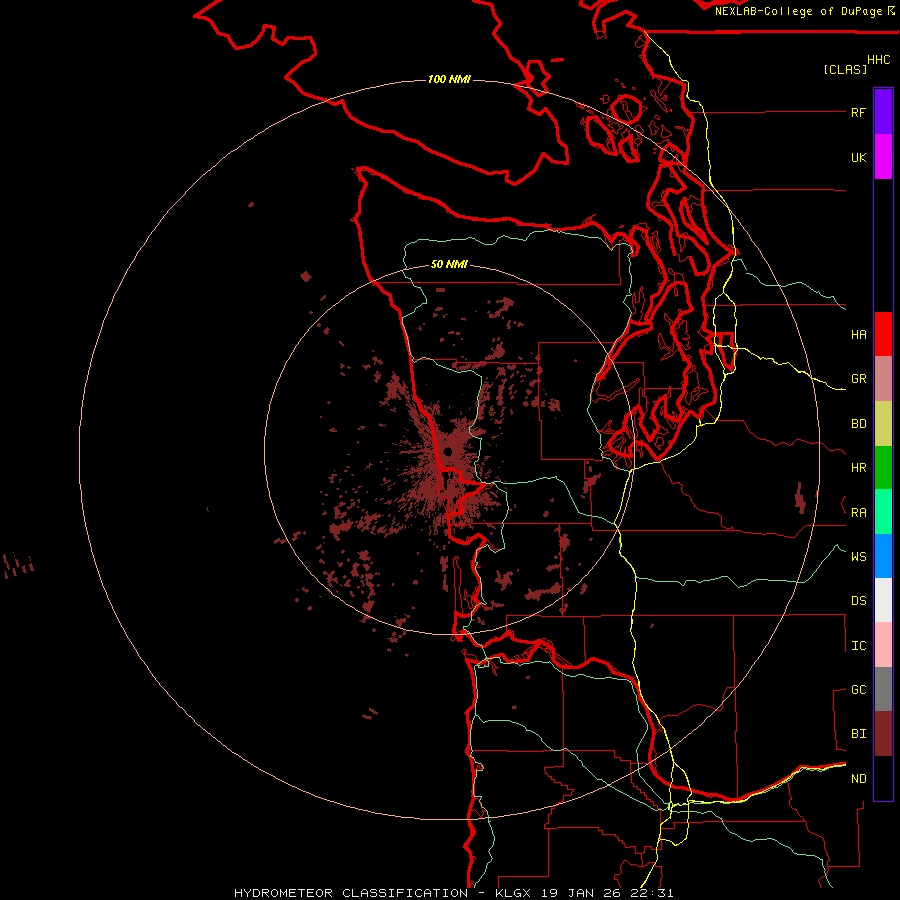900x900 pixels.
Task: Click the RA light green legend block
Action: pos(883,512)
